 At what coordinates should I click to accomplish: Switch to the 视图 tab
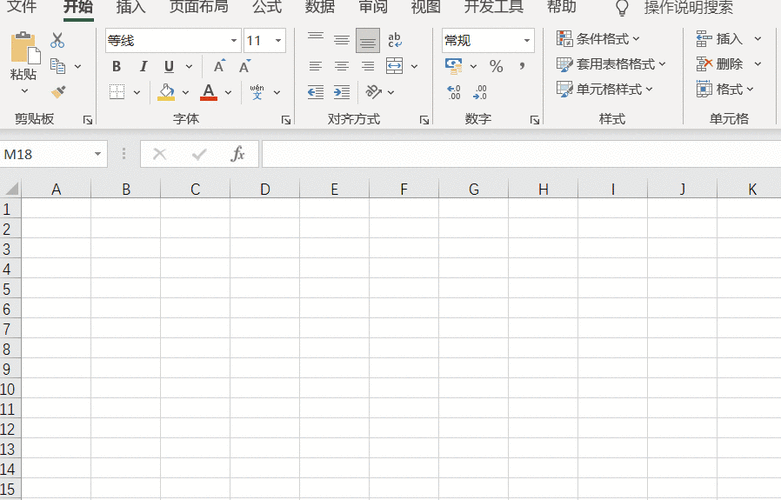[426, 7]
